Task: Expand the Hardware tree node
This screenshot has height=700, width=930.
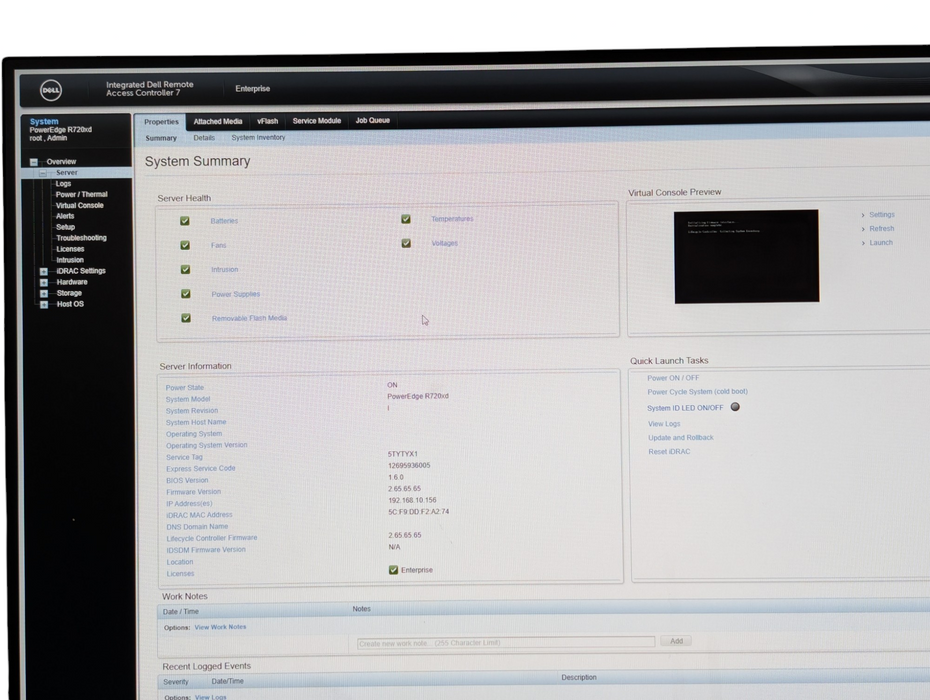Action: pyautogui.click(x=43, y=282)
